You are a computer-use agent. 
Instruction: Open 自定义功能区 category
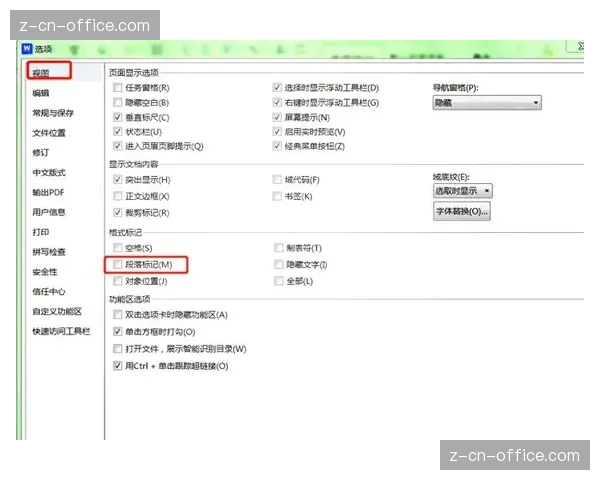pyautogui.click(x=57, y=312)
